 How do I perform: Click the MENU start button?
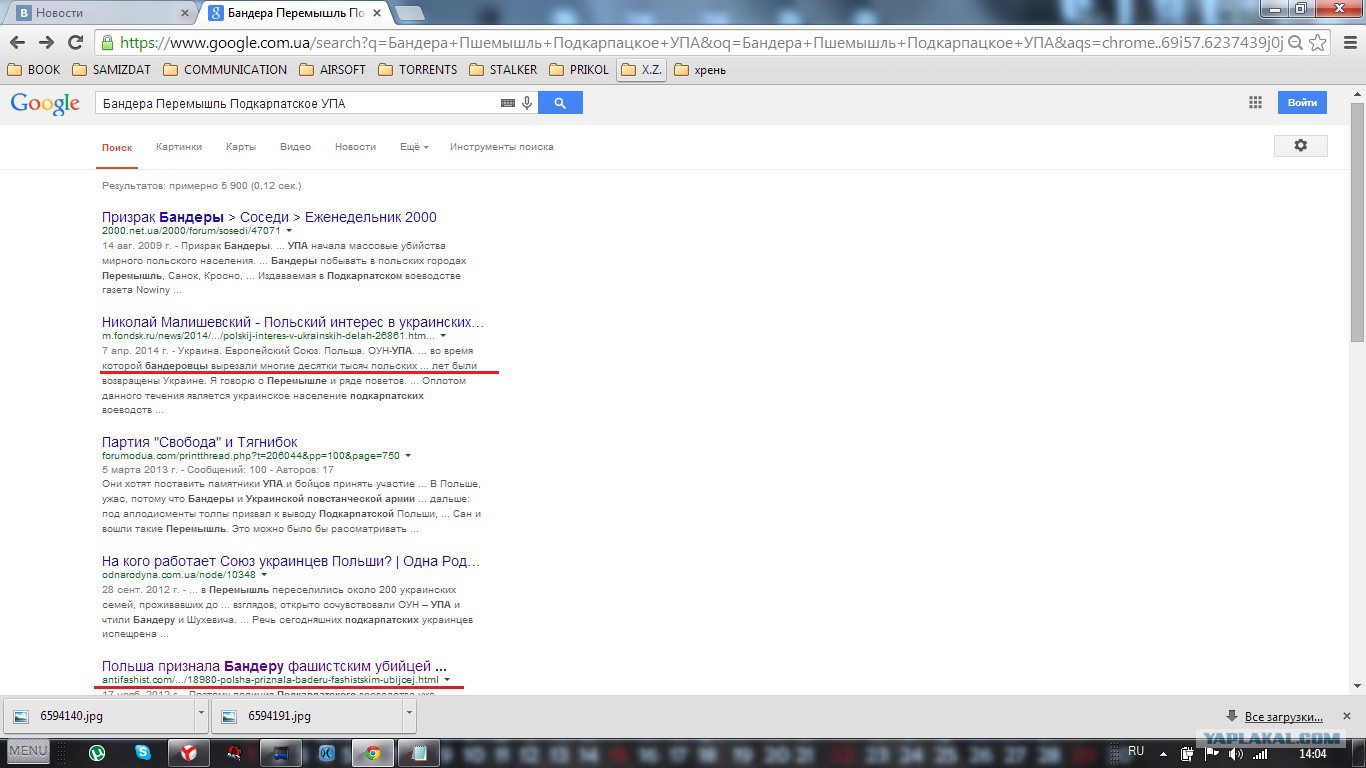(28, 751)
